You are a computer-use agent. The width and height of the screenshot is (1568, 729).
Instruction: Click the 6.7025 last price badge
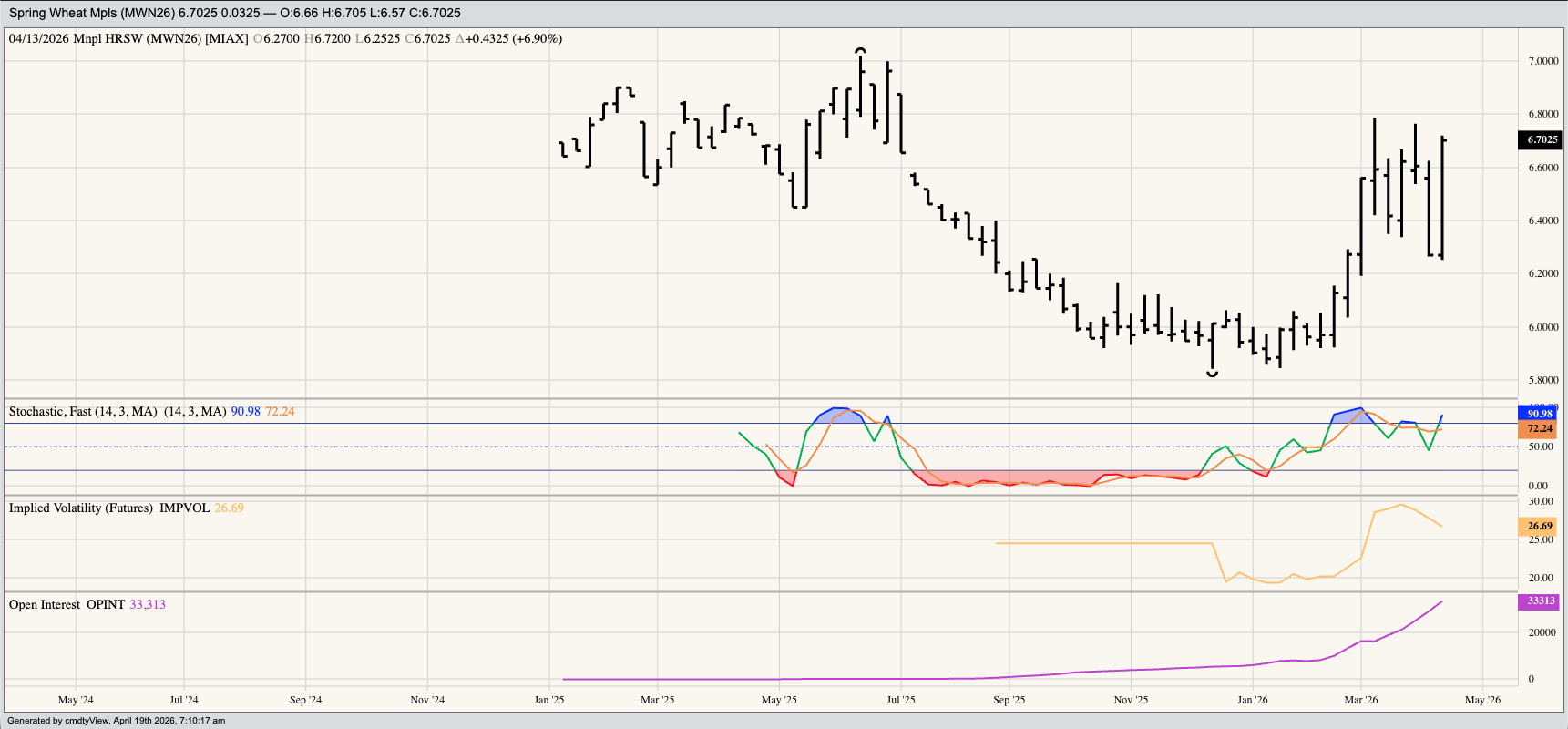pos(1541,139)
